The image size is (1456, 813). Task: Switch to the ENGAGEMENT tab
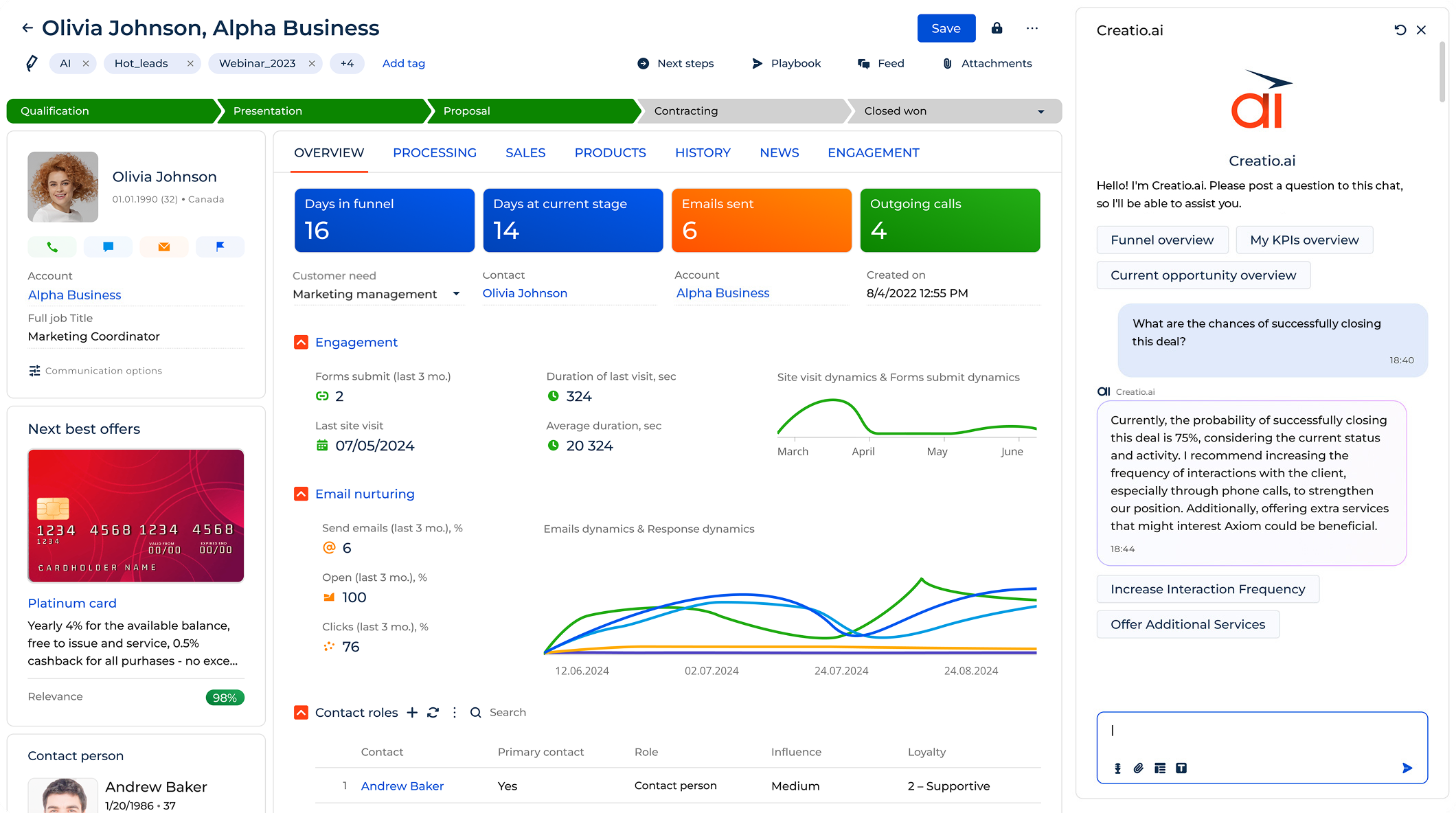click(x=873, y=152)
